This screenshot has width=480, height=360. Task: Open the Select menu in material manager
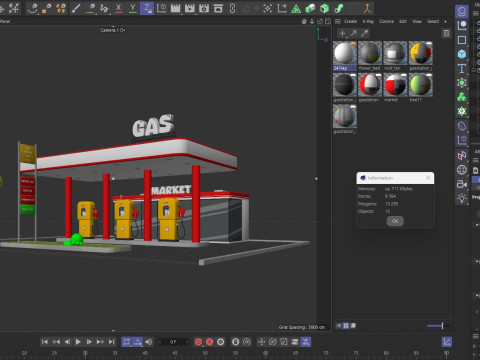(x=433, y=21)
